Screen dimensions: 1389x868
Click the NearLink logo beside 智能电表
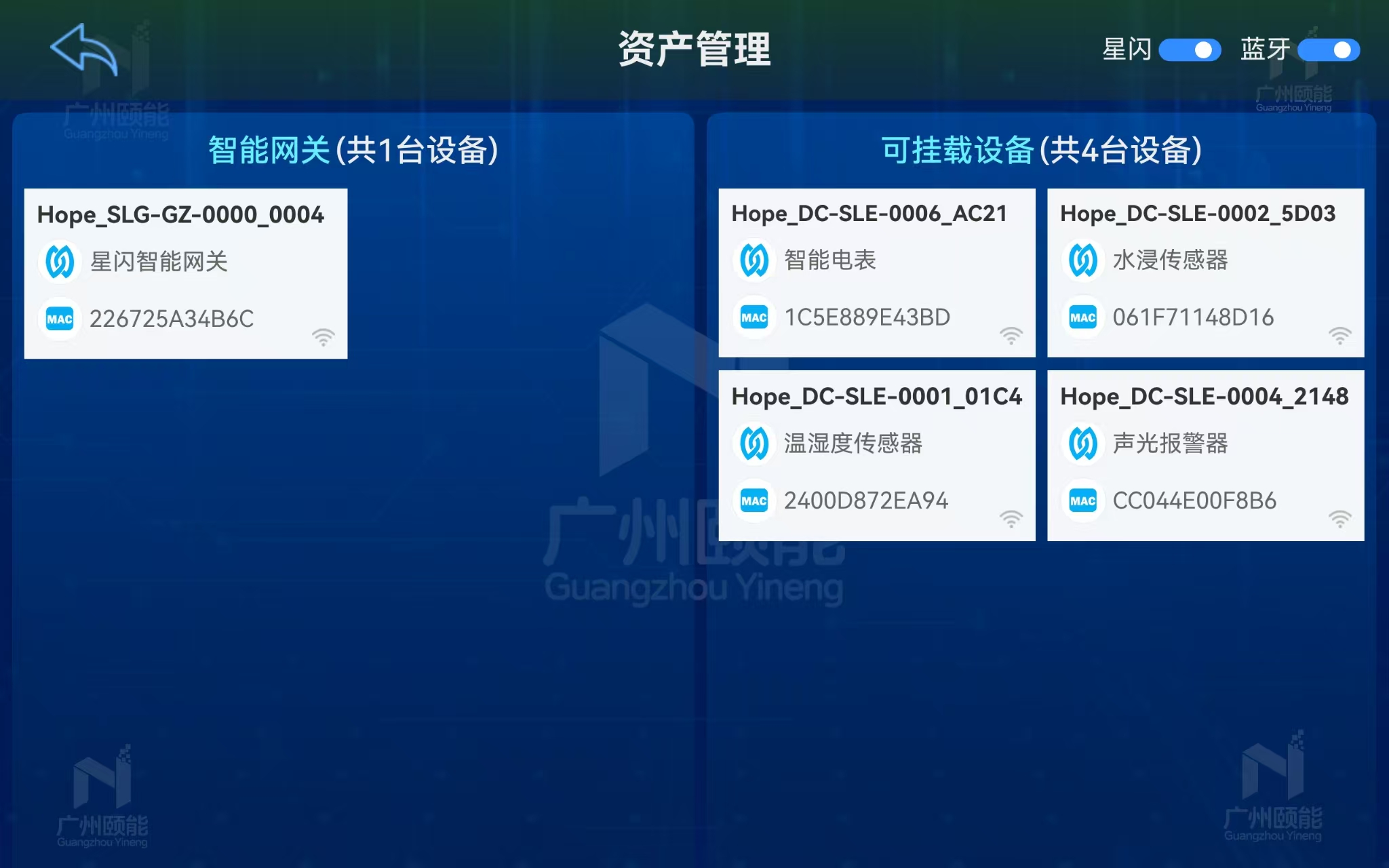[x=754, y=260]
